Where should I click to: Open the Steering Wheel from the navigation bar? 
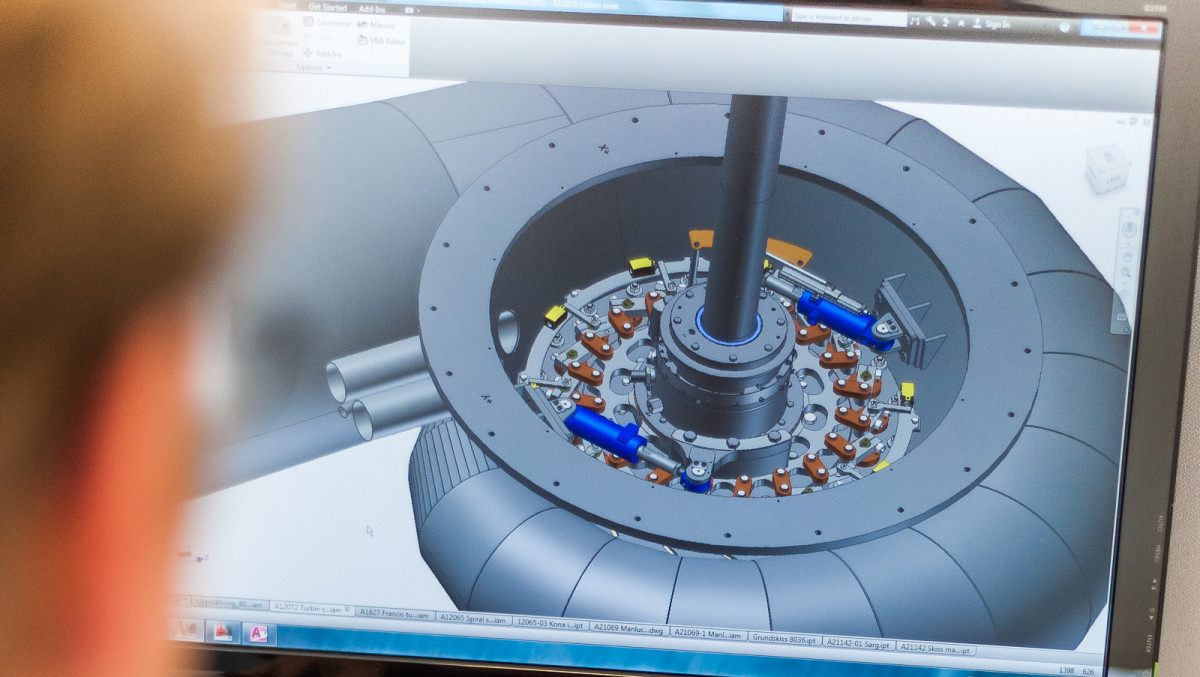1128,231
